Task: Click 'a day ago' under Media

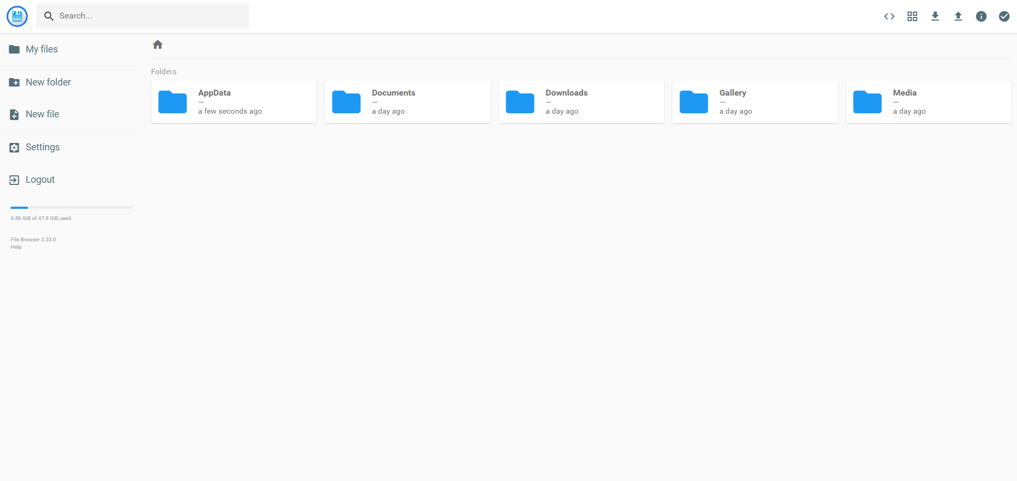Action: pyautogui.click(x=909, y=111)
